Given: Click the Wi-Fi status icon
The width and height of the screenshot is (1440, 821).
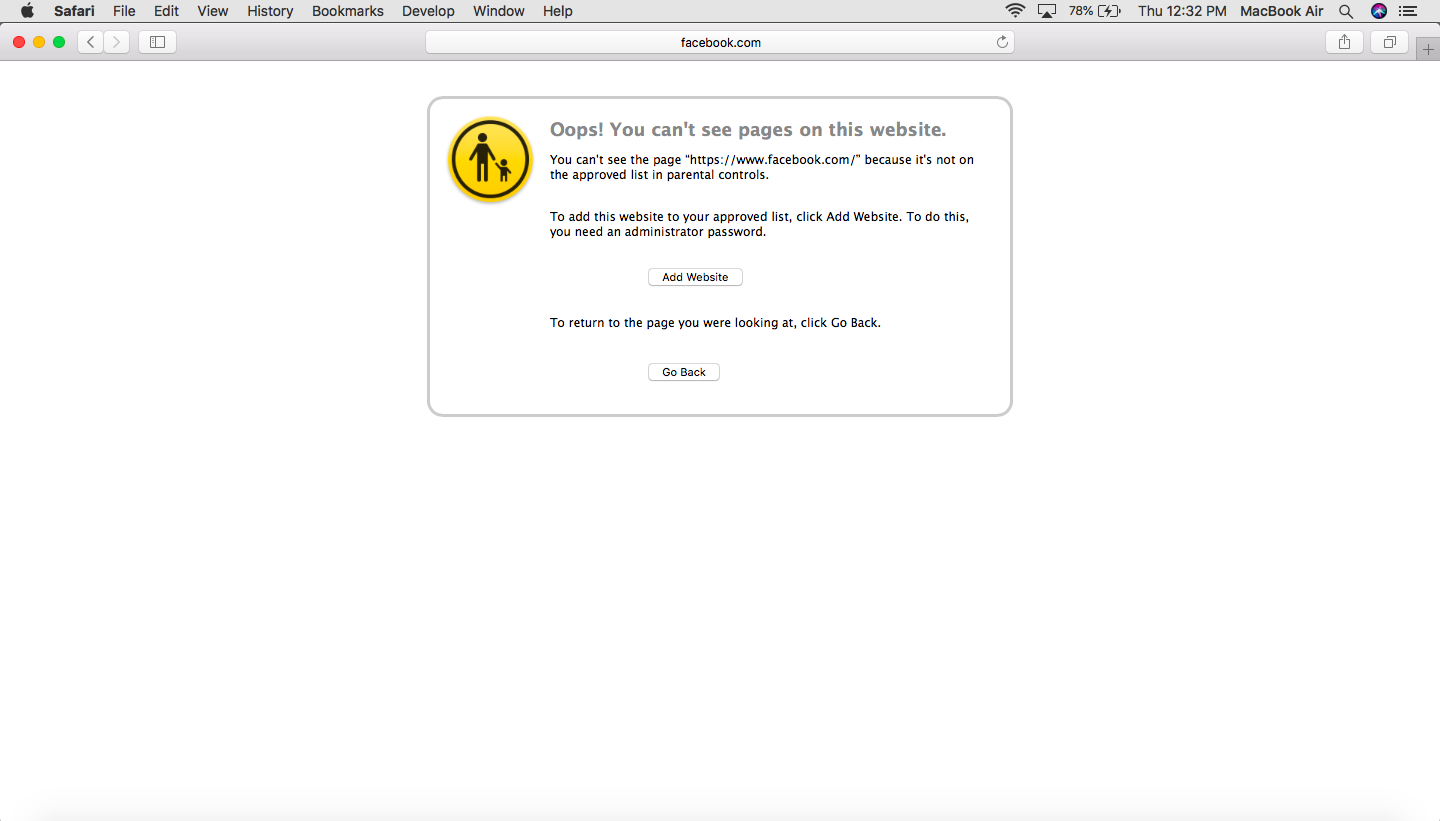Looking at the screenshot, I should coord(1016,11).
